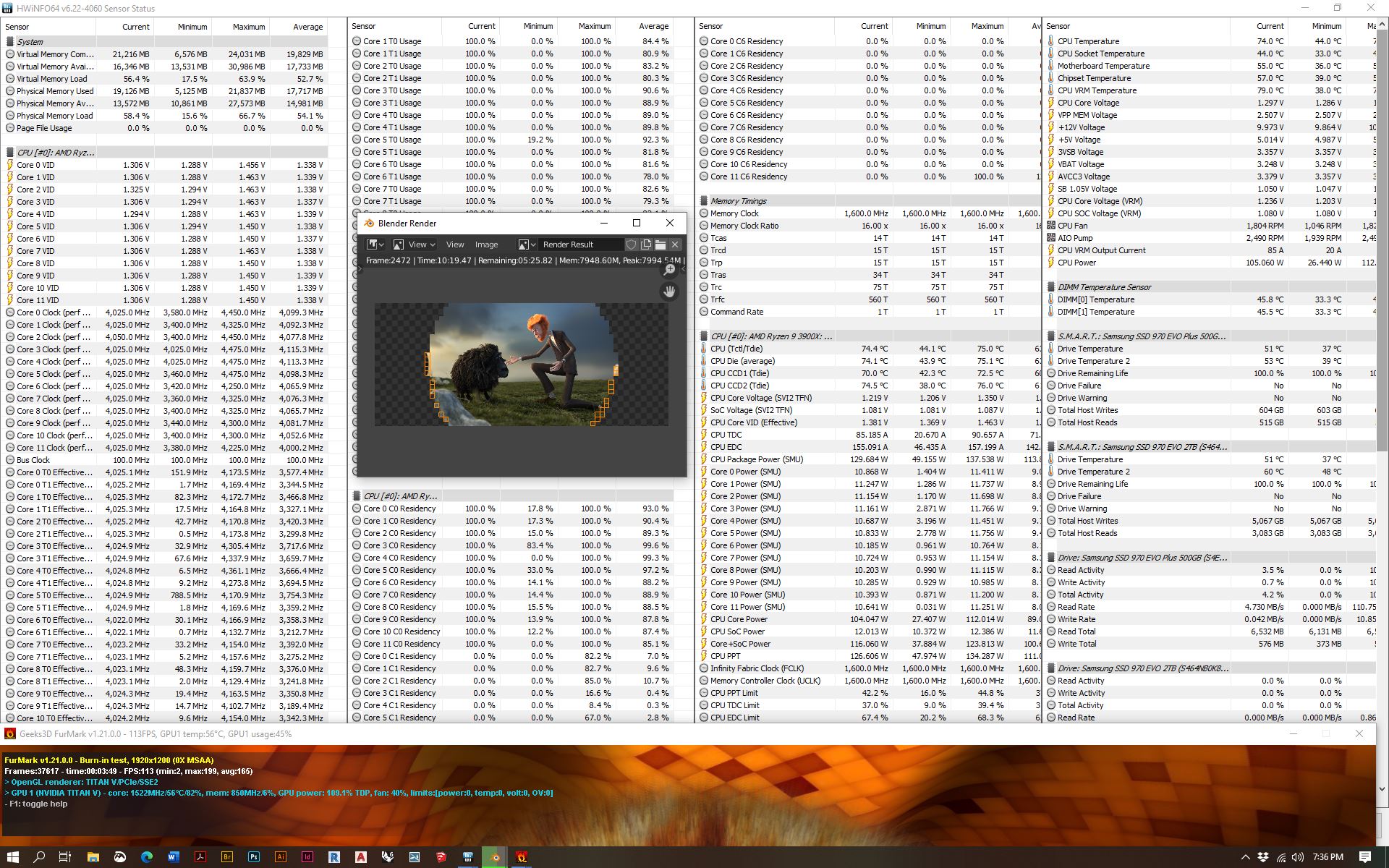Activate the pan hand icon in render view
Image resolution: width=1389 pixels, height=868 pixels.
click(669, 292)
